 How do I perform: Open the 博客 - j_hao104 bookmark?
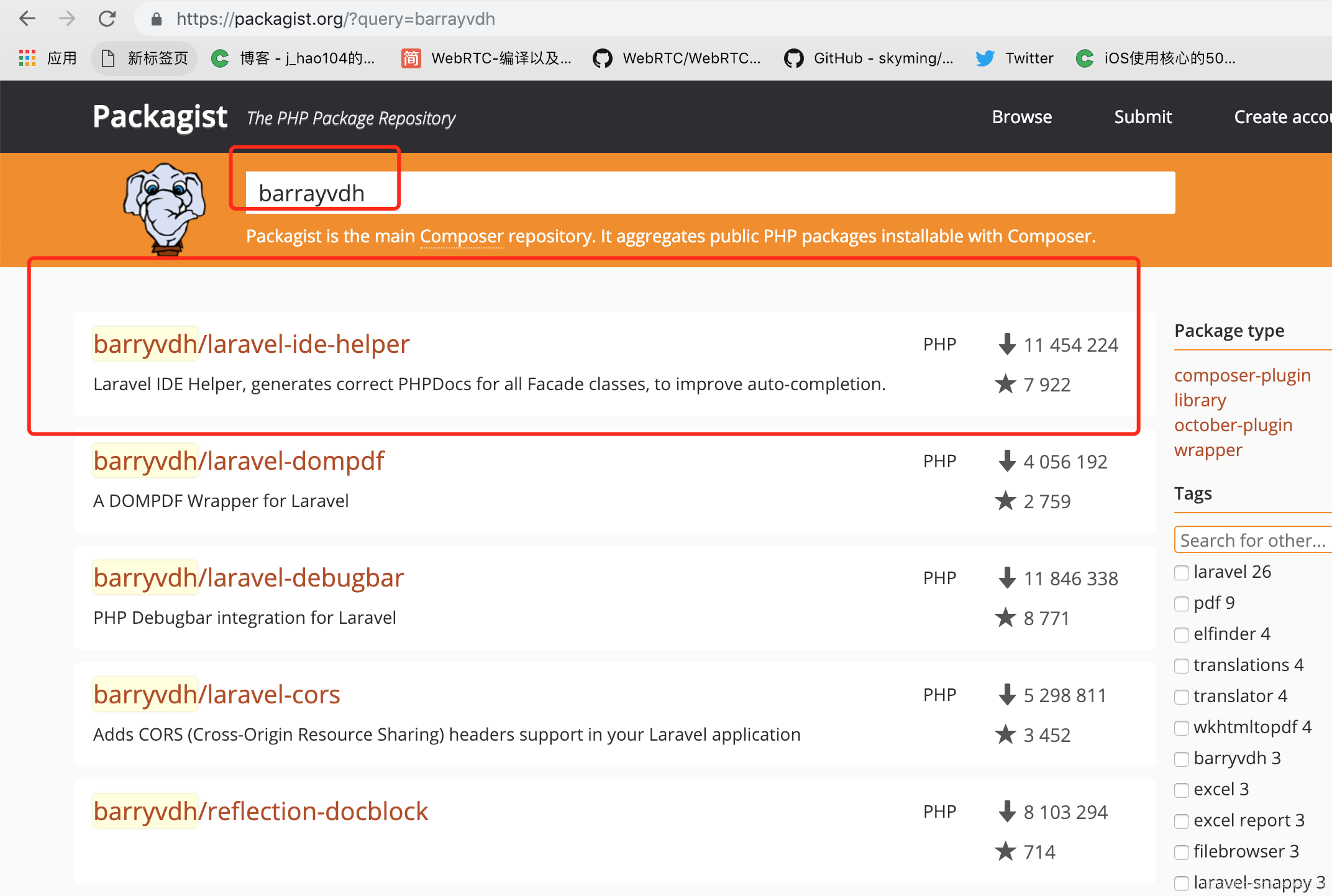293,58
